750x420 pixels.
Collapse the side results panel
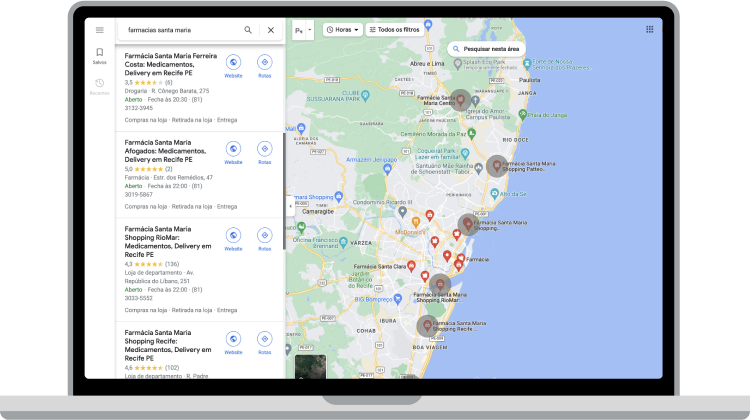pos(290,206)
